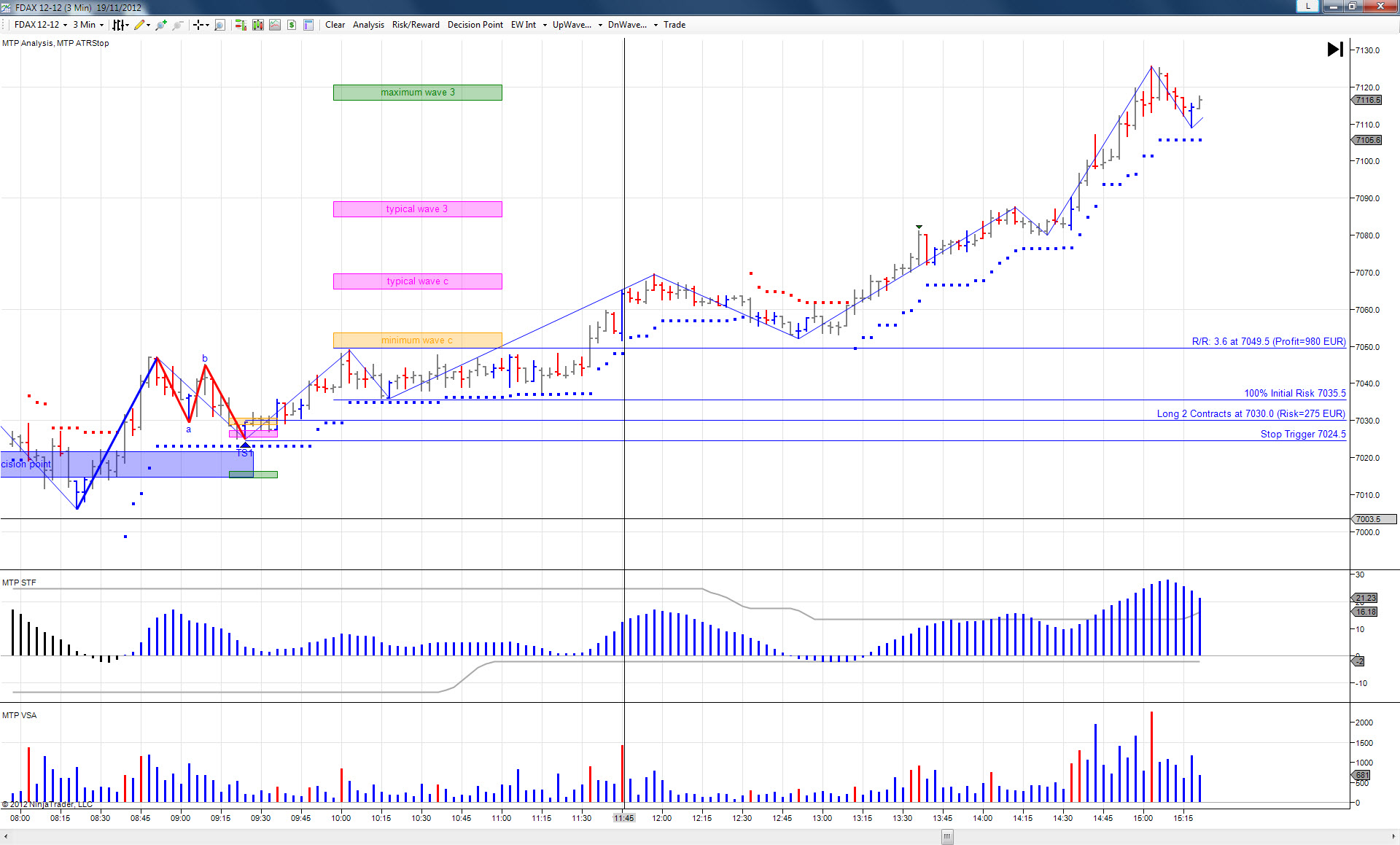Click the 'Long 2 Contracts at 7030.0' label
The height and width of the screenshot is (845, 1400).
click(x=1251, y=414)
